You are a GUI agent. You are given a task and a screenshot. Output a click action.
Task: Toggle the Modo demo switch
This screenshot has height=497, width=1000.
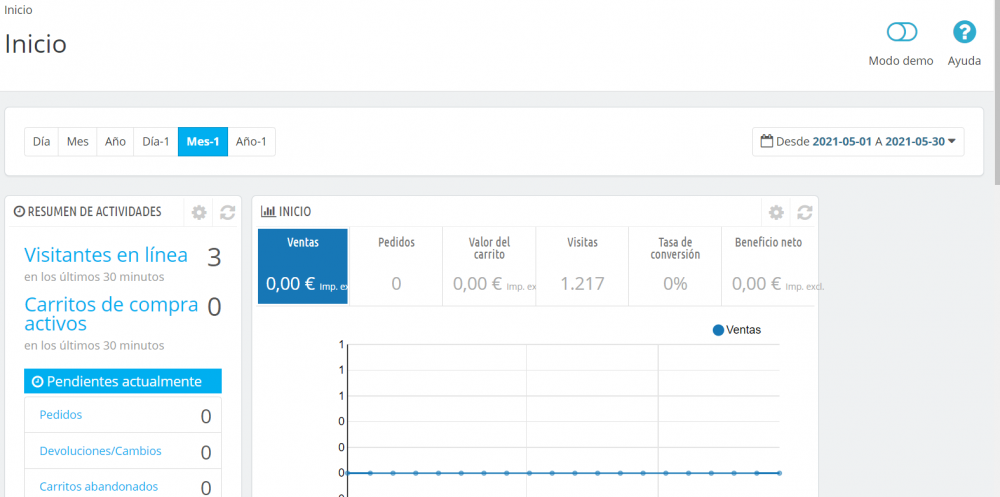[x=901, y=32]
